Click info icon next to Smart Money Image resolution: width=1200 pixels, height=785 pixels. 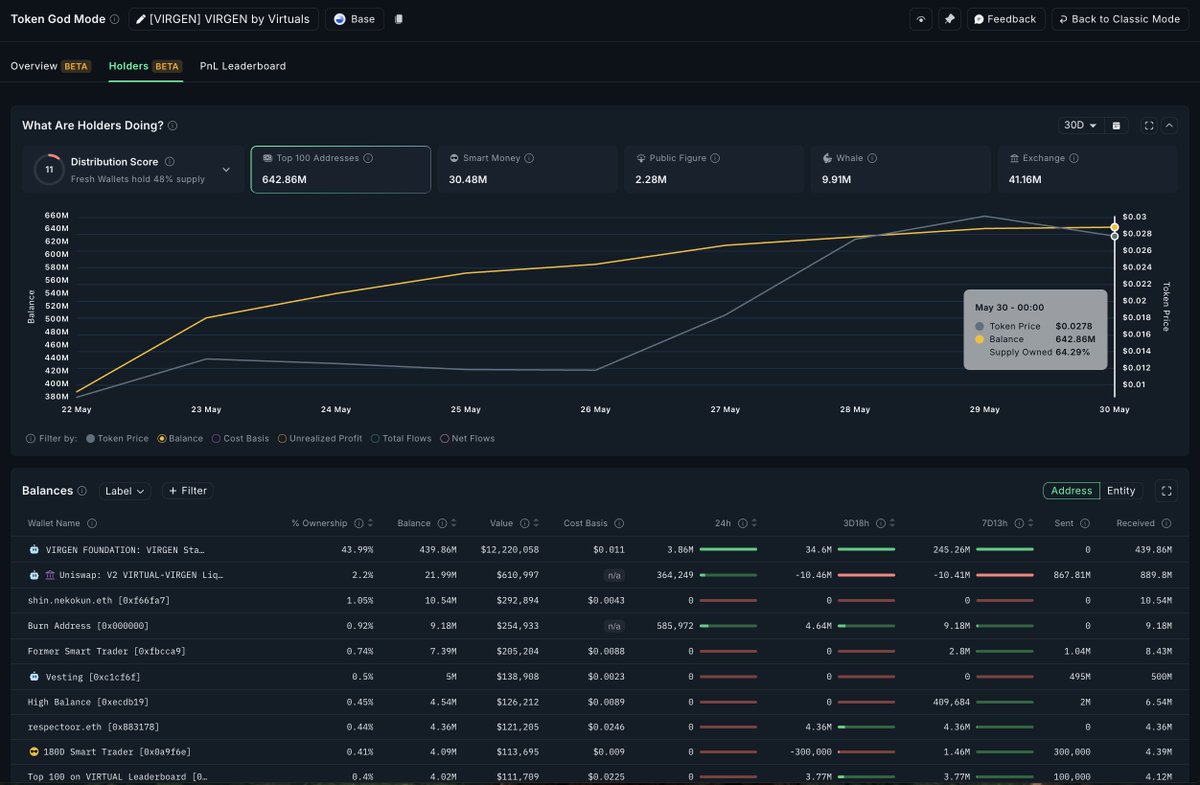click(529, 158)
